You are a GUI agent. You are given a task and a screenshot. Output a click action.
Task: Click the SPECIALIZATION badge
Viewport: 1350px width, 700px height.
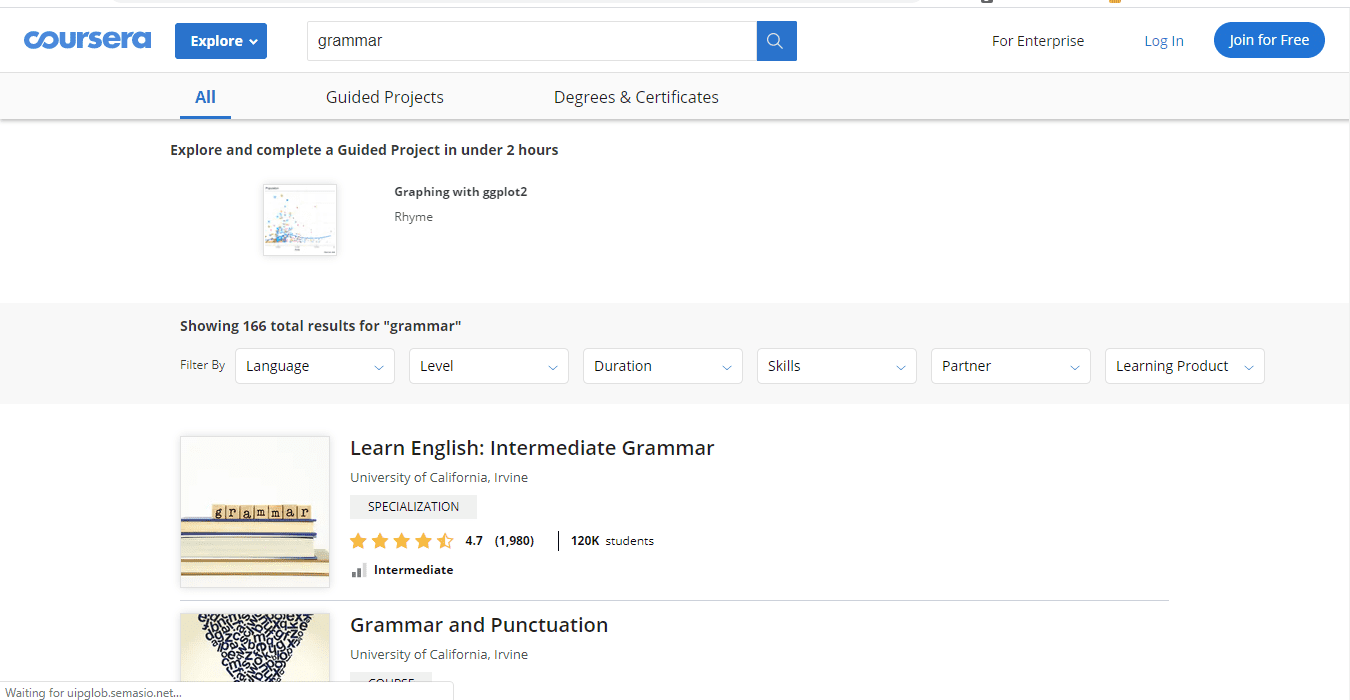click(413, 507)
